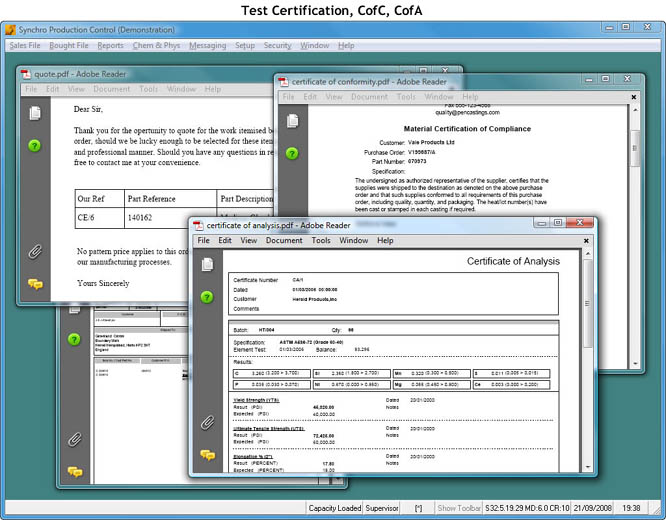Screen dimensions: 666x520
Task: Click the Adobe PDF icon in certificate of analysis title bar
Action: point(198,225)
